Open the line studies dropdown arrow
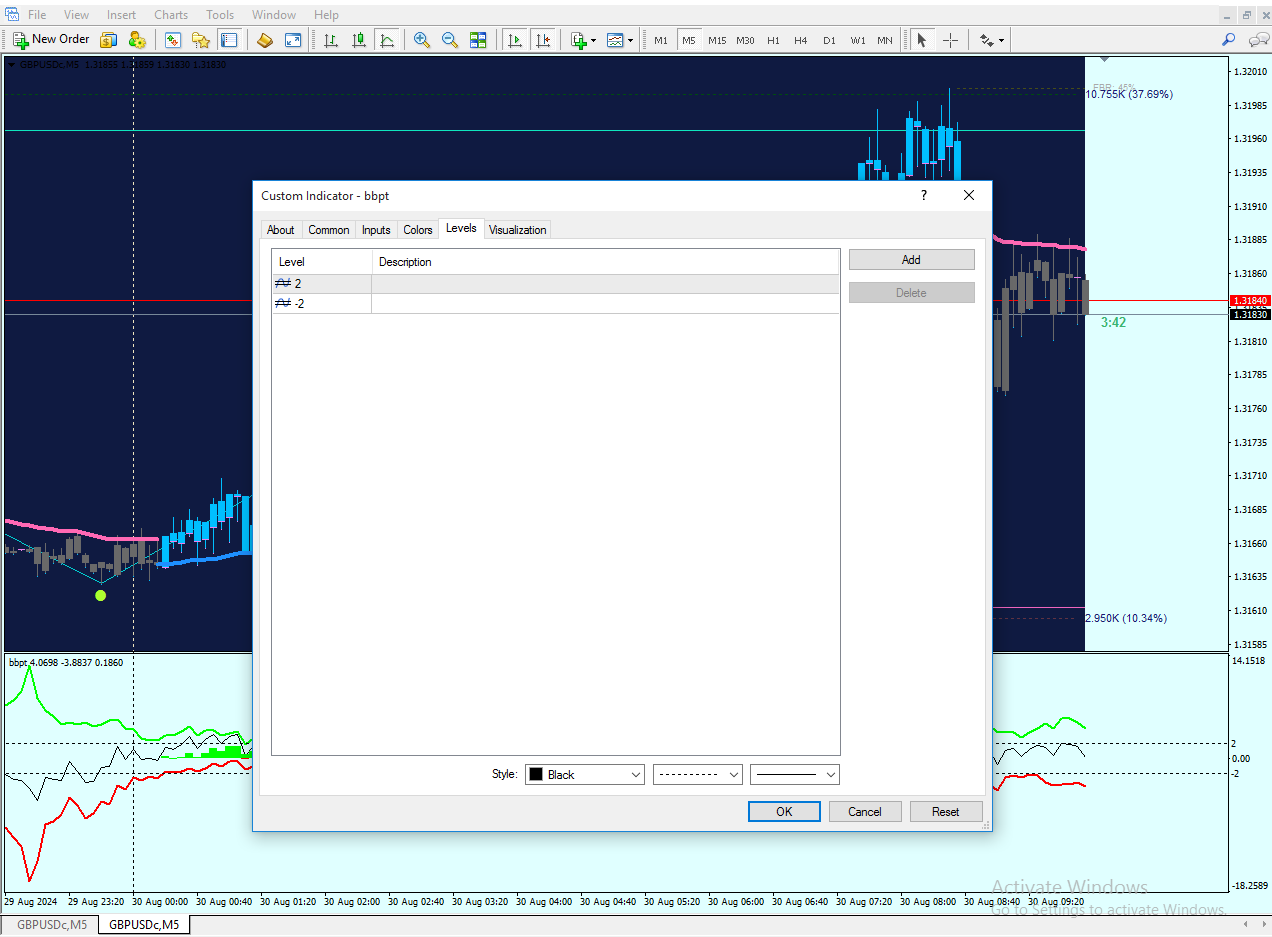Image resolution: width=1272 pixels, height=937 pixels. 1001,41
